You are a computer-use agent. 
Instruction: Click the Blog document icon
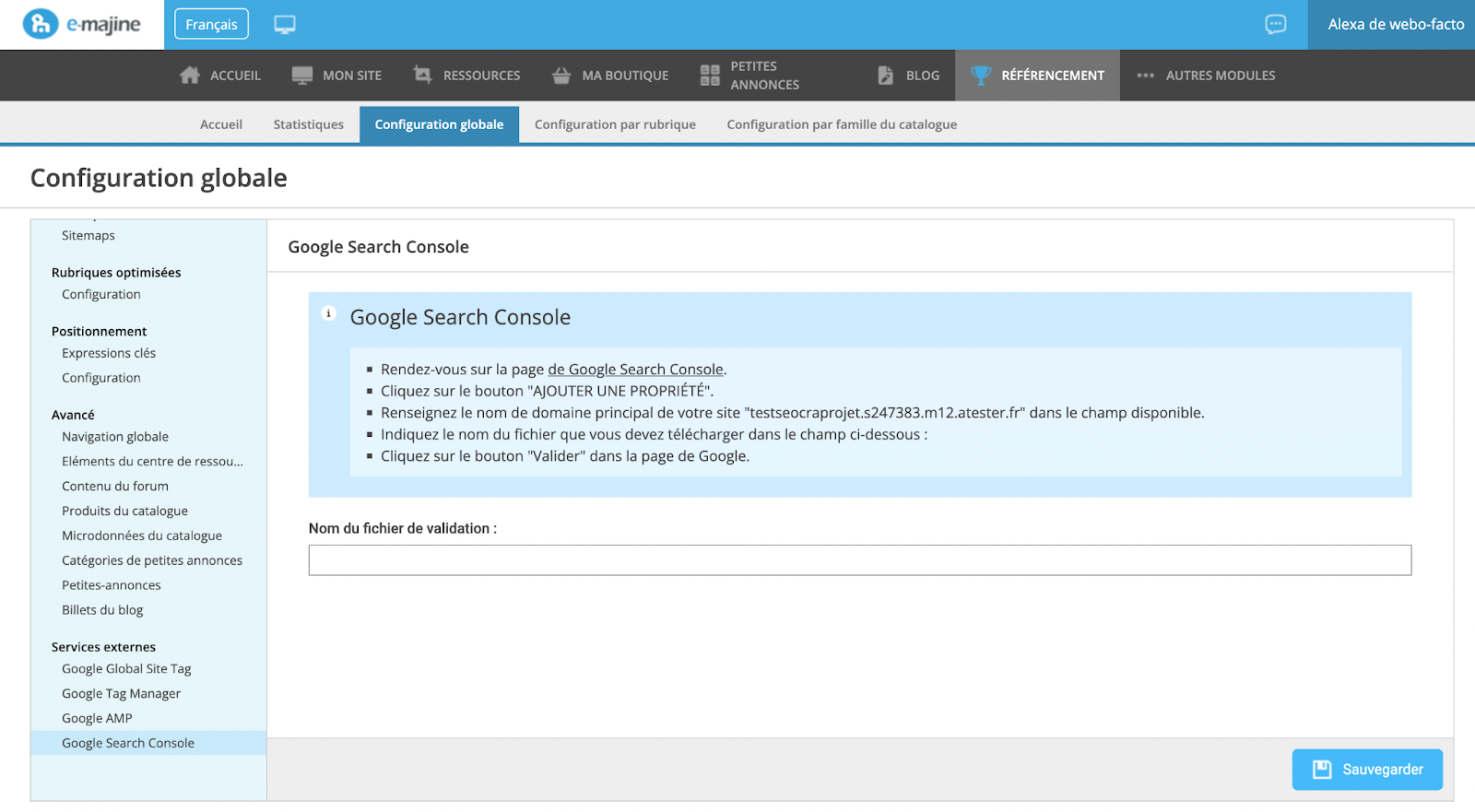[886, 76]
